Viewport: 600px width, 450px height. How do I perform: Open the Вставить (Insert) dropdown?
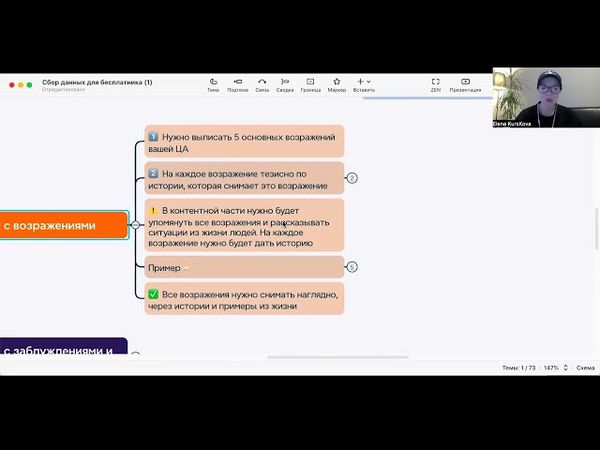[x=363, y=84]
